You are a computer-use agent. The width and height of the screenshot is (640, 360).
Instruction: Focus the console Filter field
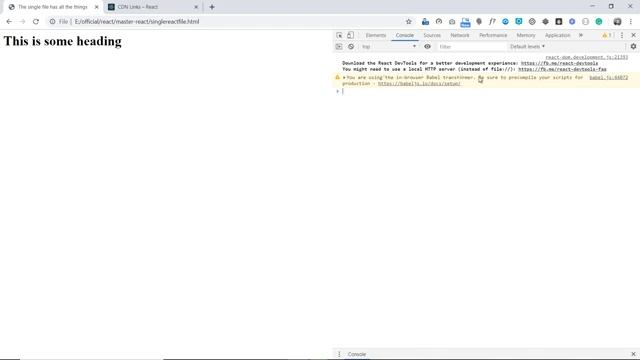pyautogui.click(x=471, y=47)
